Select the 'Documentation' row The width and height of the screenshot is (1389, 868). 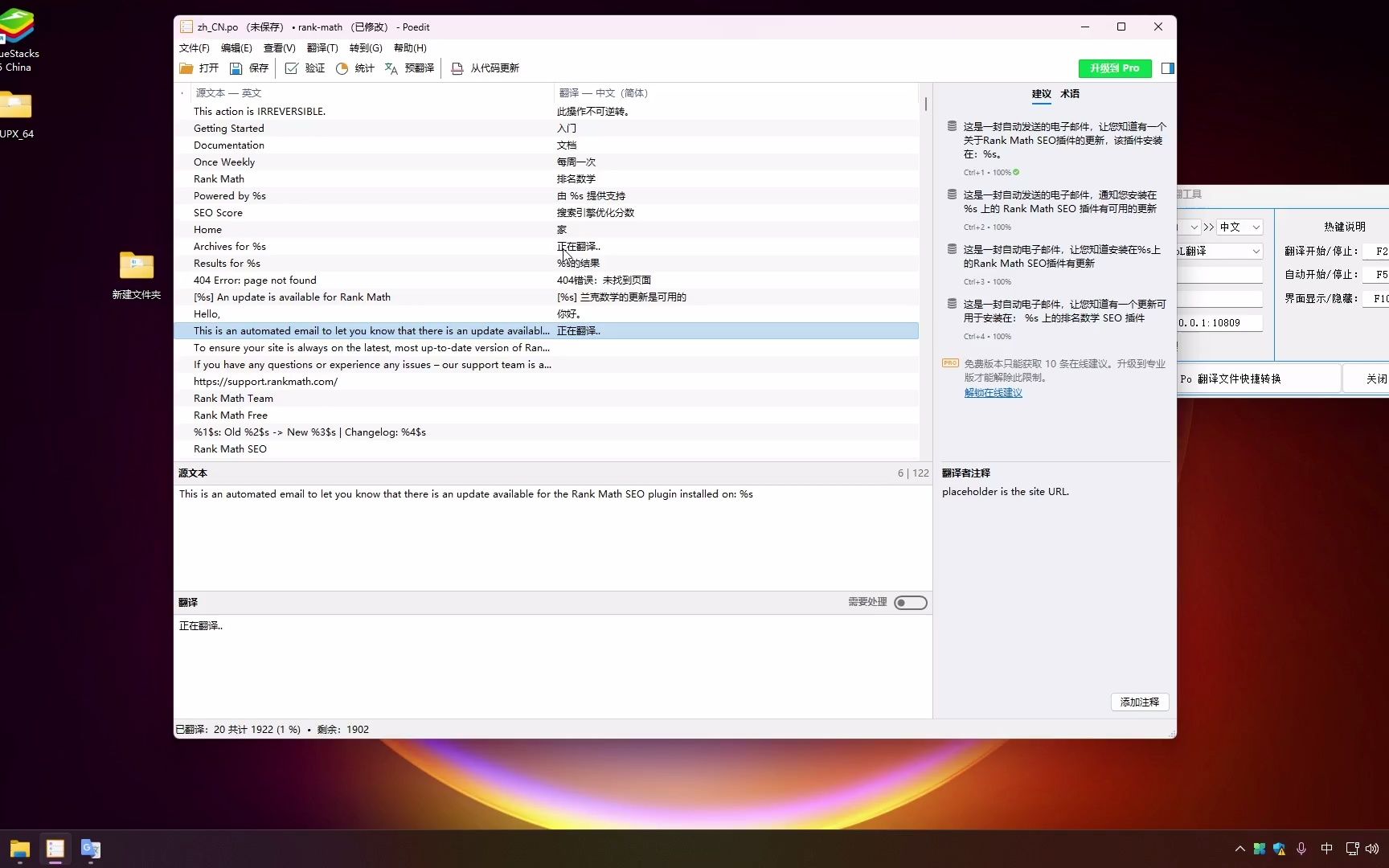pos(547,145)
